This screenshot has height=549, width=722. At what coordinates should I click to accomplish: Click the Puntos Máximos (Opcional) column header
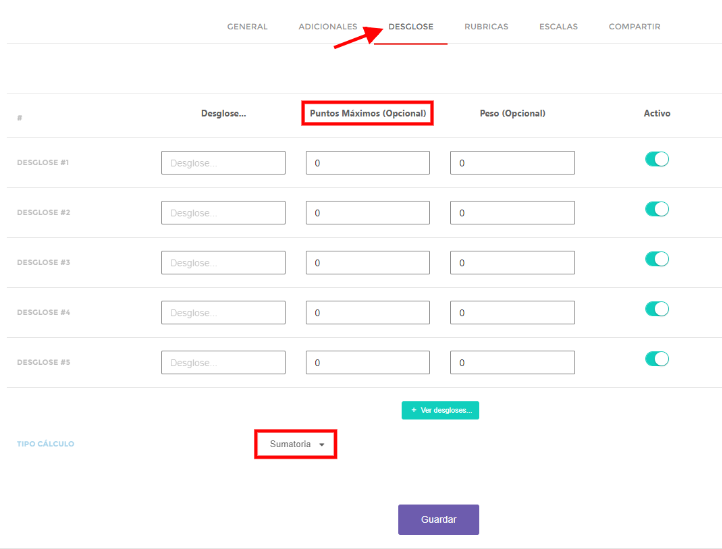[x=368, y=113]
